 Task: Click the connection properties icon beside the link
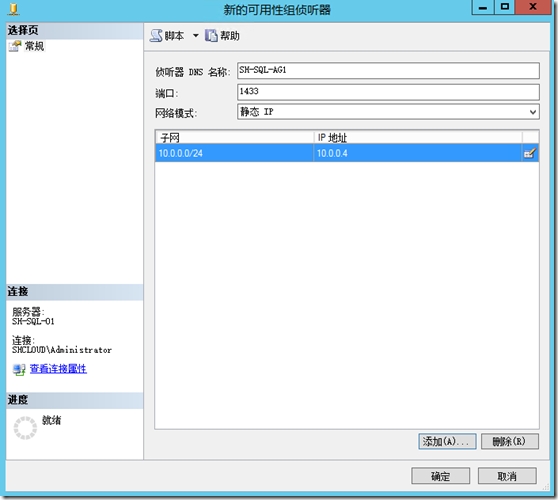19,369
